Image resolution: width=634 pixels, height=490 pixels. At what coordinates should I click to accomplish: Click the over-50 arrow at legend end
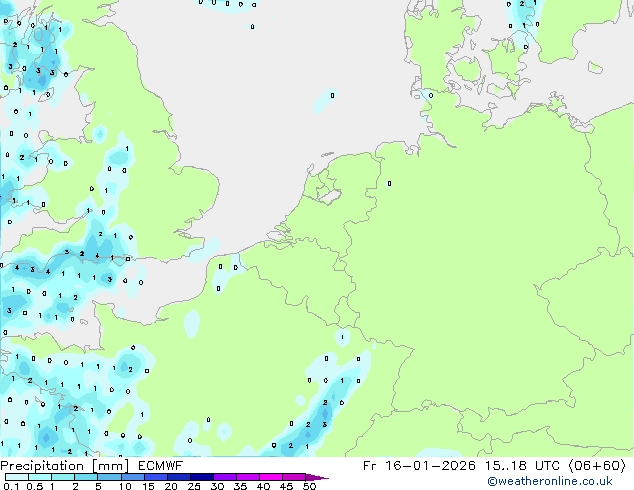(x=317, y=477)
